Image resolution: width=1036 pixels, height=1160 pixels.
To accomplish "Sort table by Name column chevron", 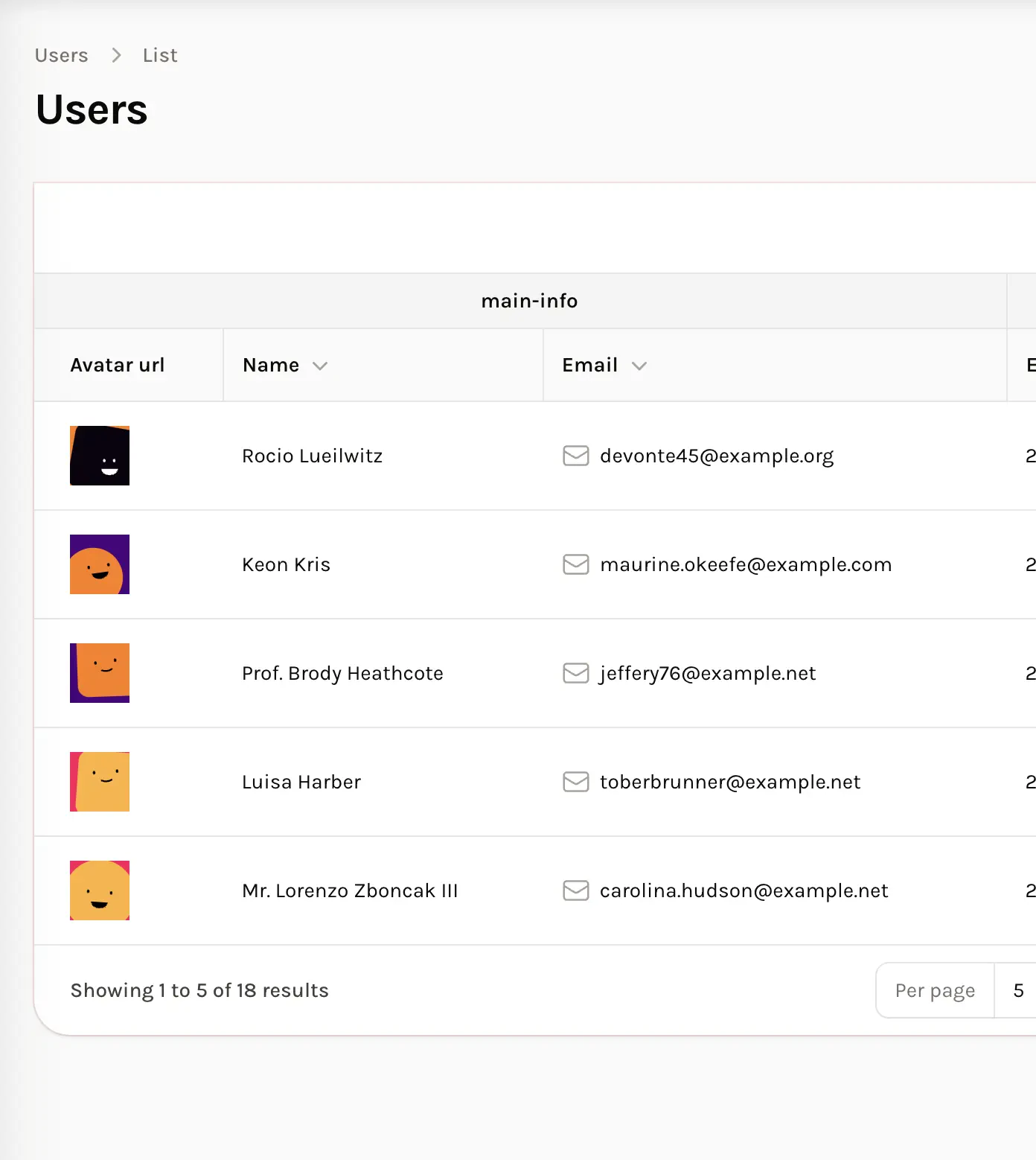I will (320, 366).
